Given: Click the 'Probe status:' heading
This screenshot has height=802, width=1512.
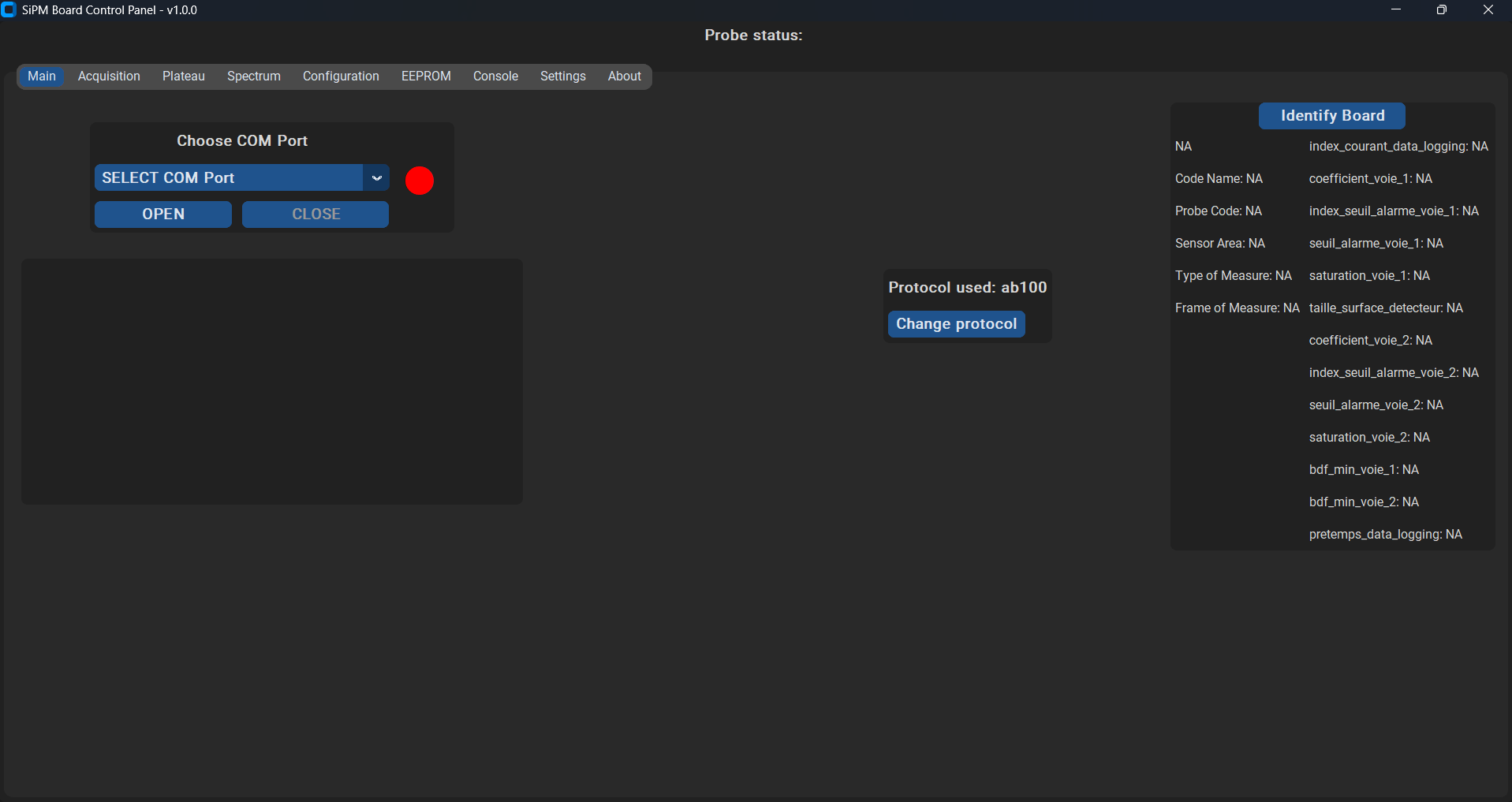Looking at the screenshot, I should [753, 35].
